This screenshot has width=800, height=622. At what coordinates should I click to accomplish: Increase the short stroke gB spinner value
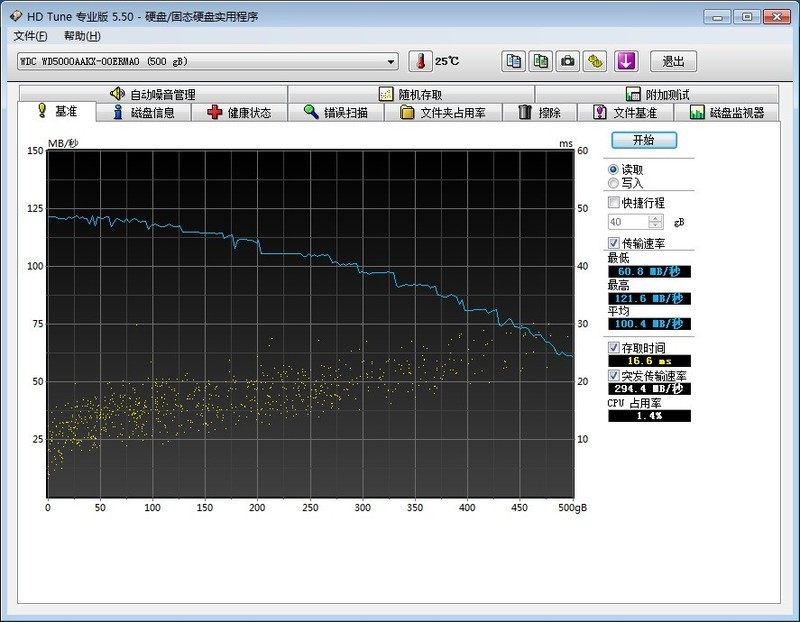(656, 218)
